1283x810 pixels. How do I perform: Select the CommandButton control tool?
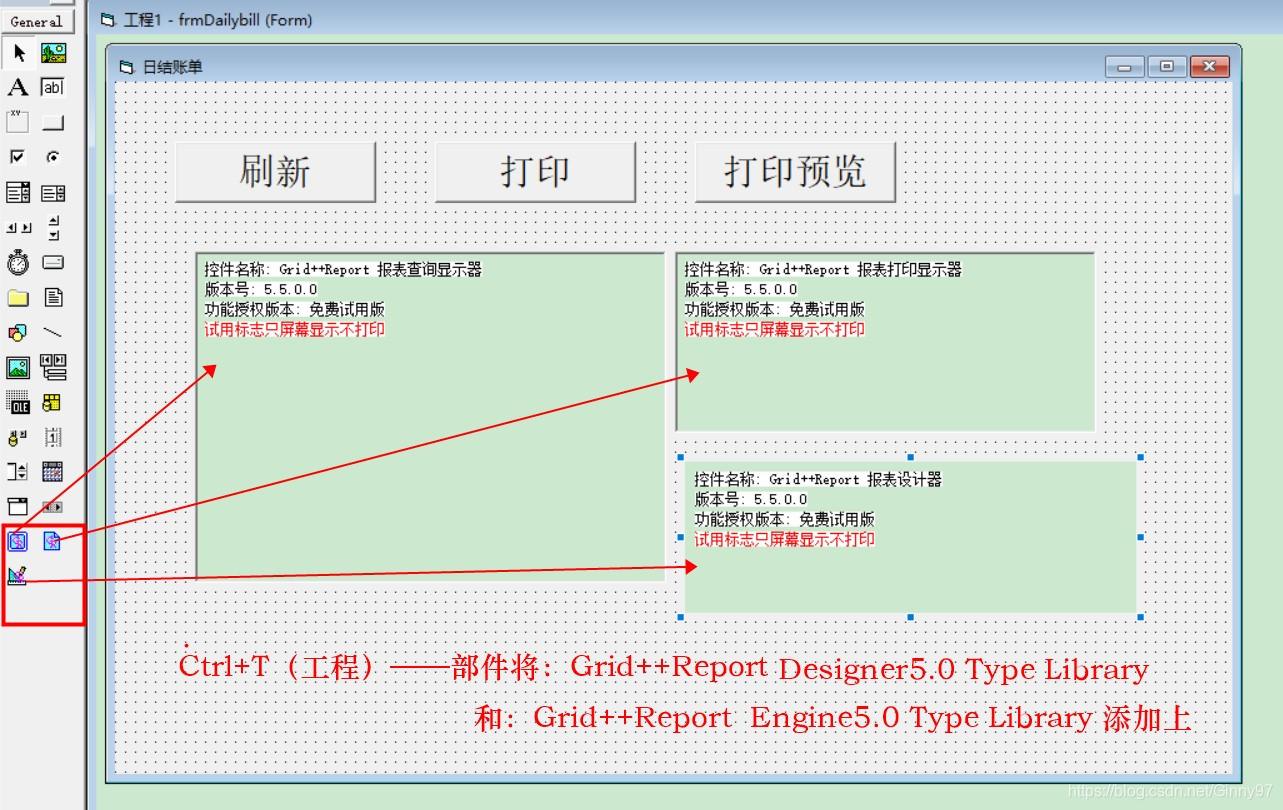tap(53, 122)
